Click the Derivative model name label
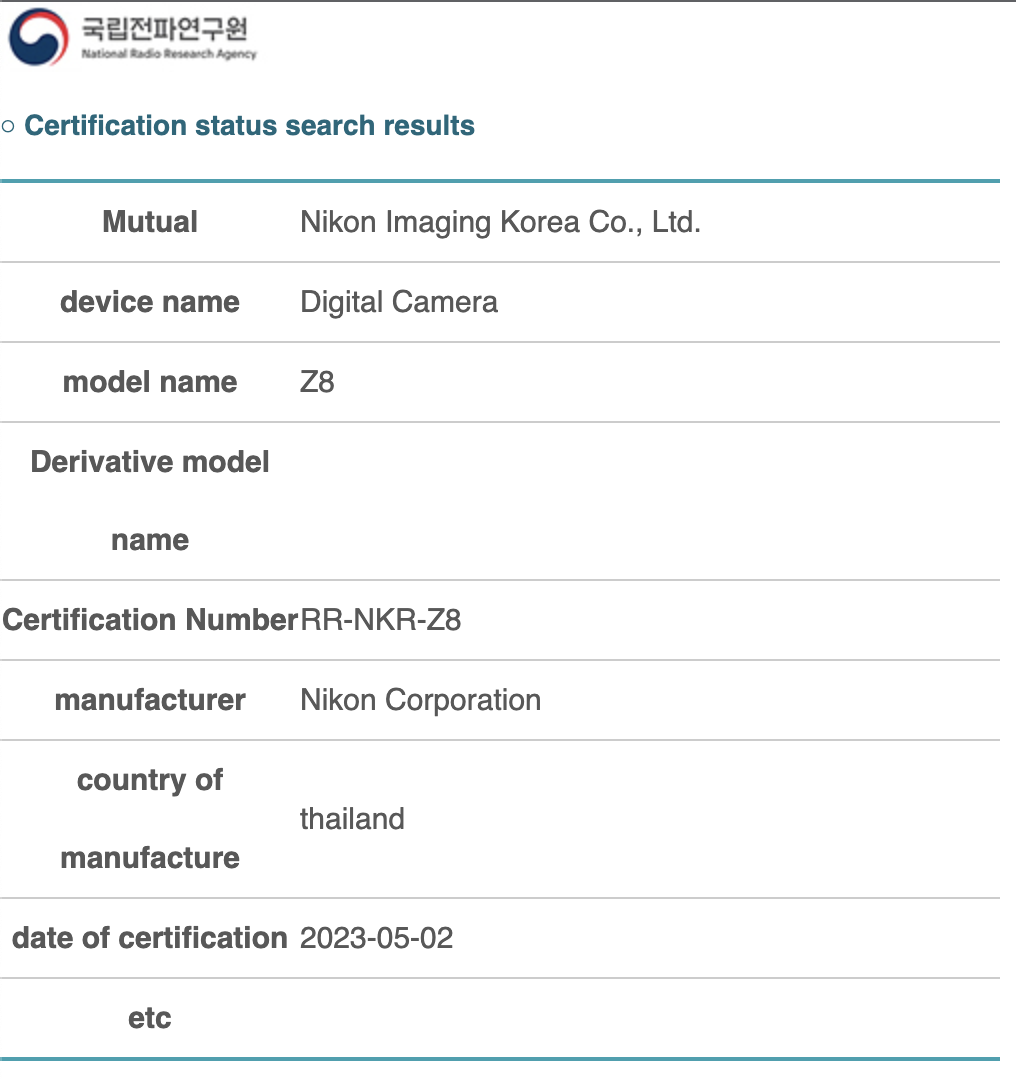 (x=150, y=500)
